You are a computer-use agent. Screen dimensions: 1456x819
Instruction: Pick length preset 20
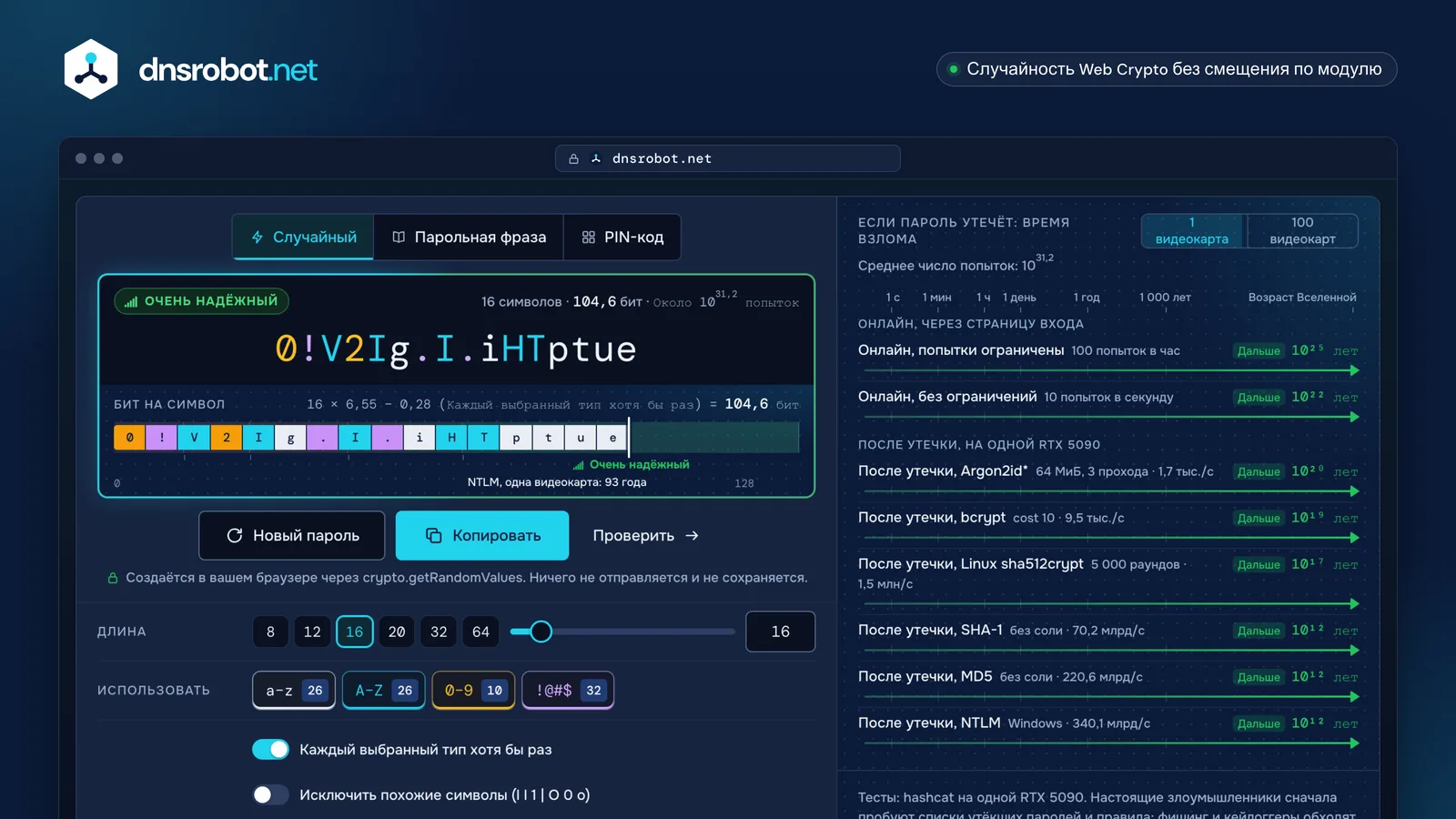[397, 632]
